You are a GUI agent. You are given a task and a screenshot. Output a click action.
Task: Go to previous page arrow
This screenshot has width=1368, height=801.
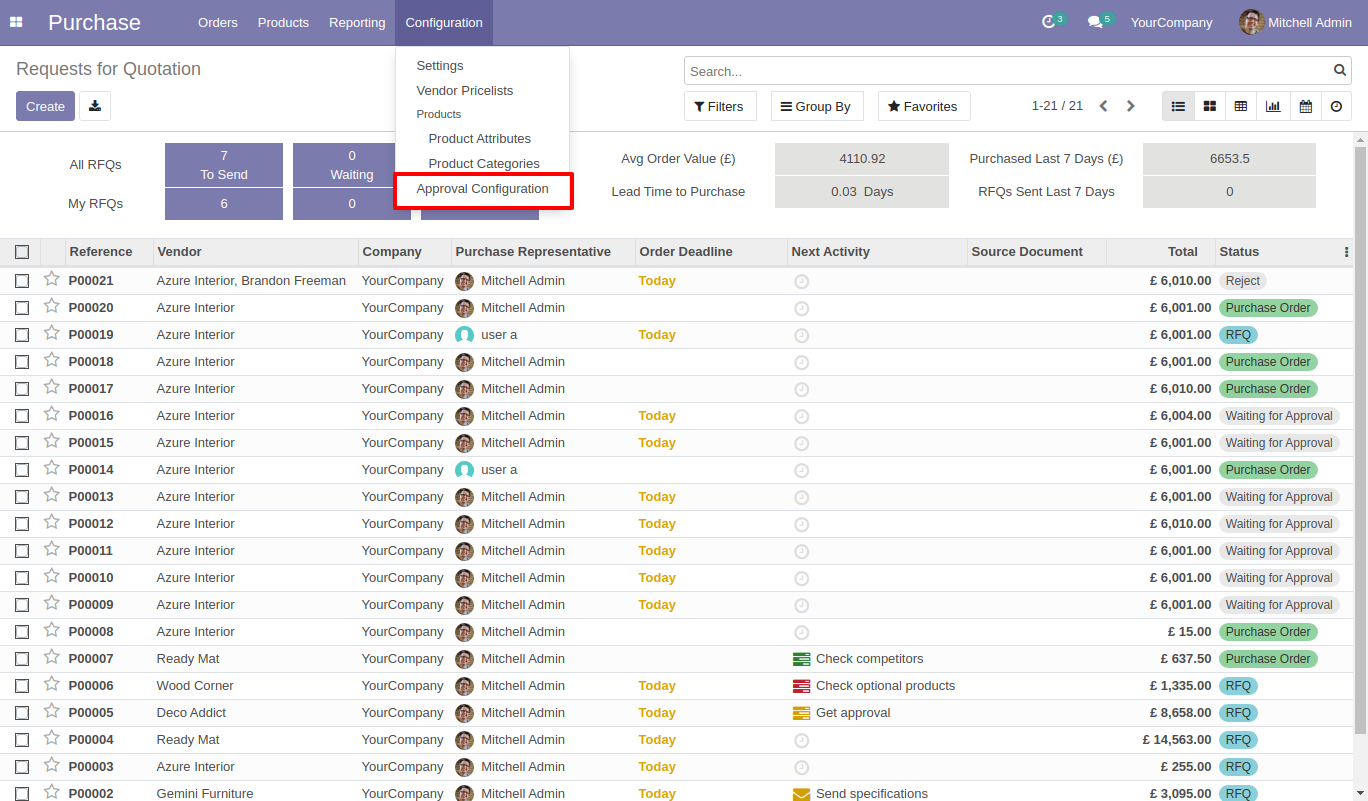tap(1104, 106)
